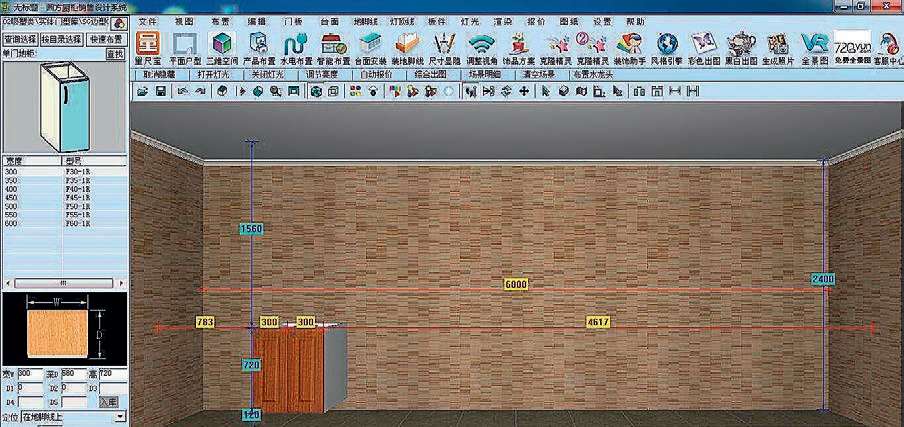Click the 型号 column header

[x=93, y=160]
